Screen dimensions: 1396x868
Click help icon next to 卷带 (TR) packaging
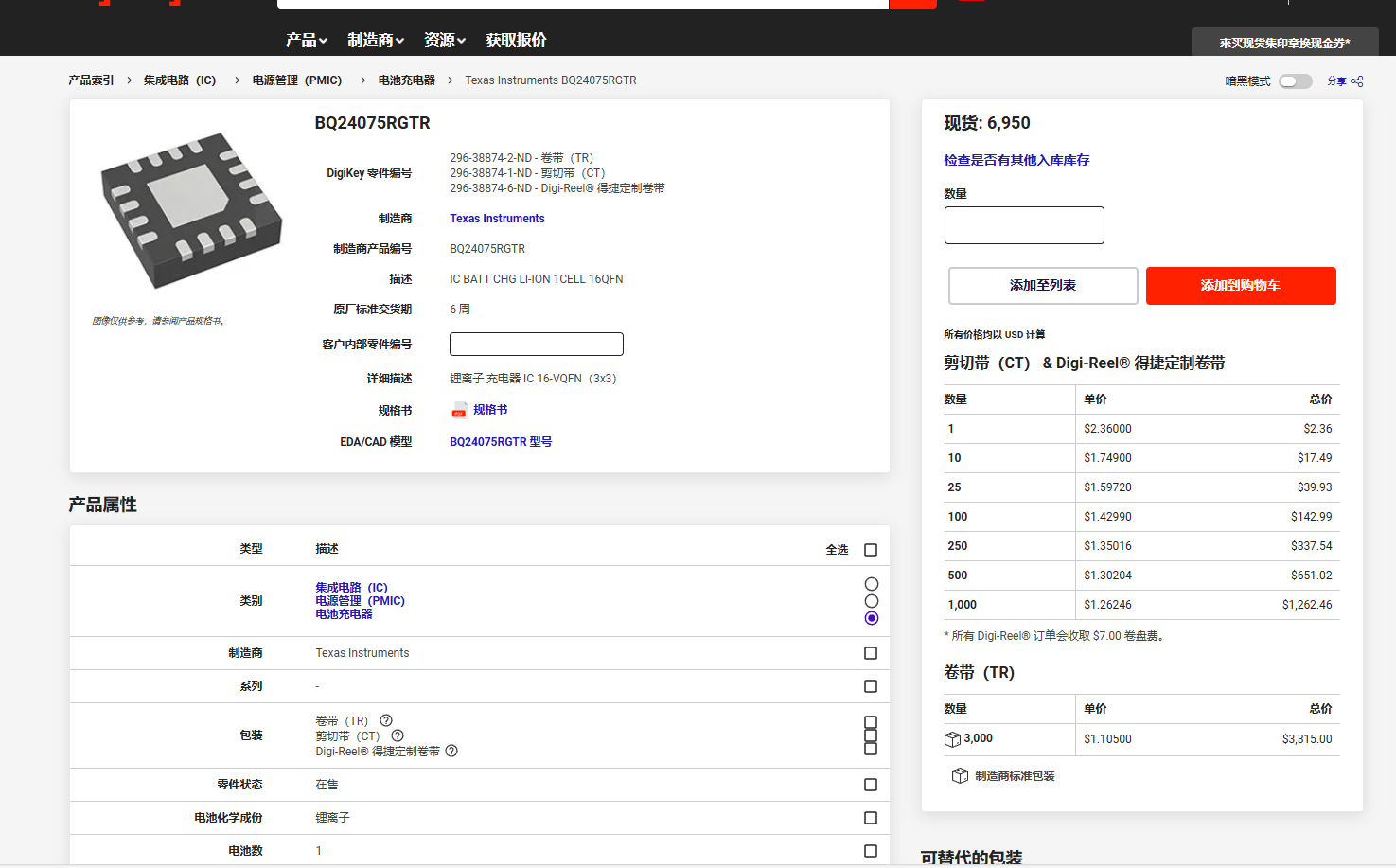[386, 720]
